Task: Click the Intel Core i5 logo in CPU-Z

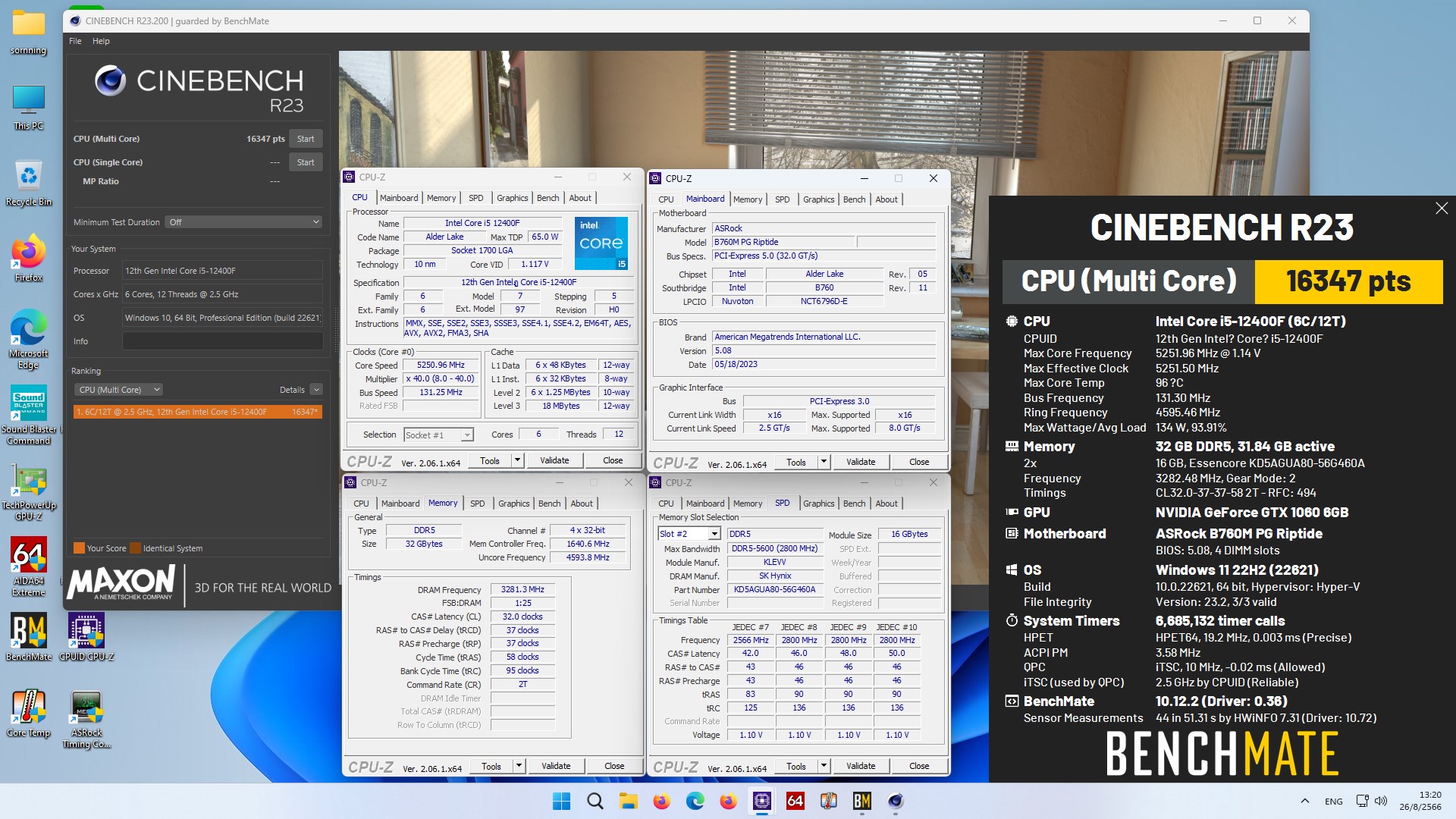Action: (601, 243)
